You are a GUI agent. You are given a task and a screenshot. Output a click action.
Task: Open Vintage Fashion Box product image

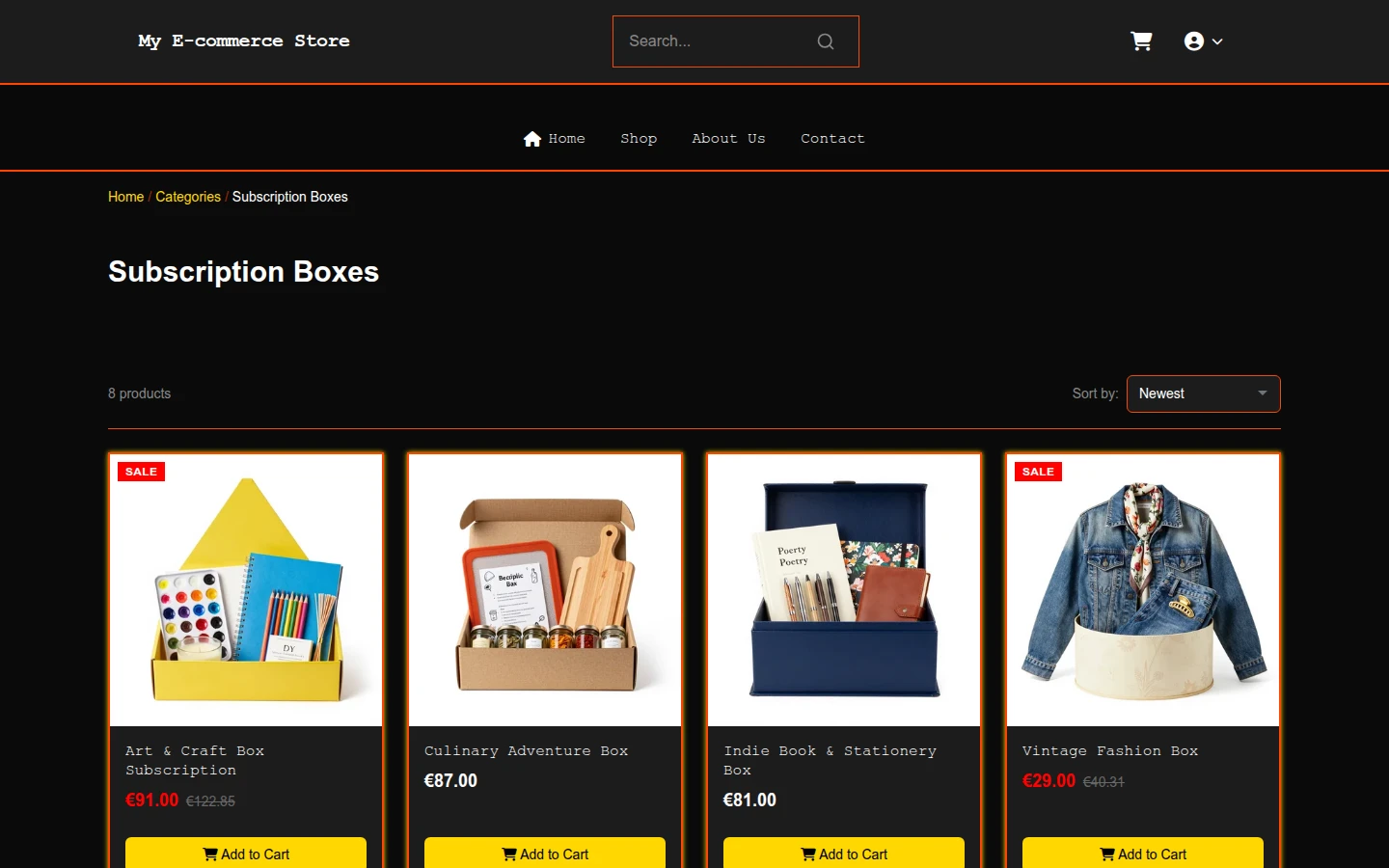pyautogui.click(x=1143, y=590)
